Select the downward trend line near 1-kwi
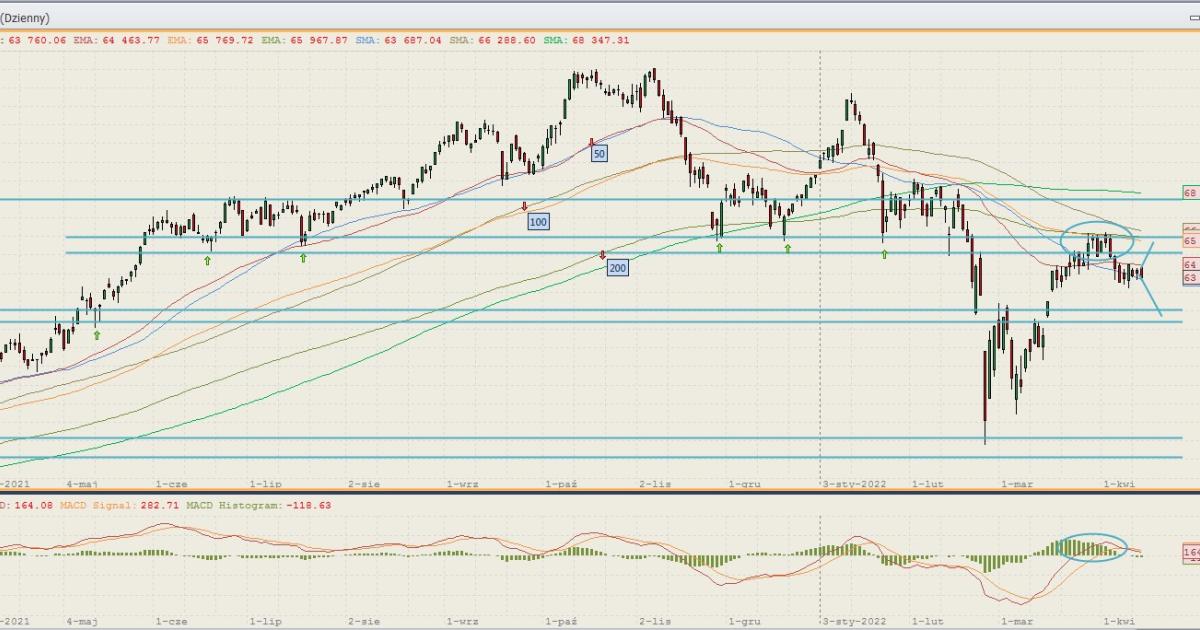The image size is (1200, 630). 1150,298
